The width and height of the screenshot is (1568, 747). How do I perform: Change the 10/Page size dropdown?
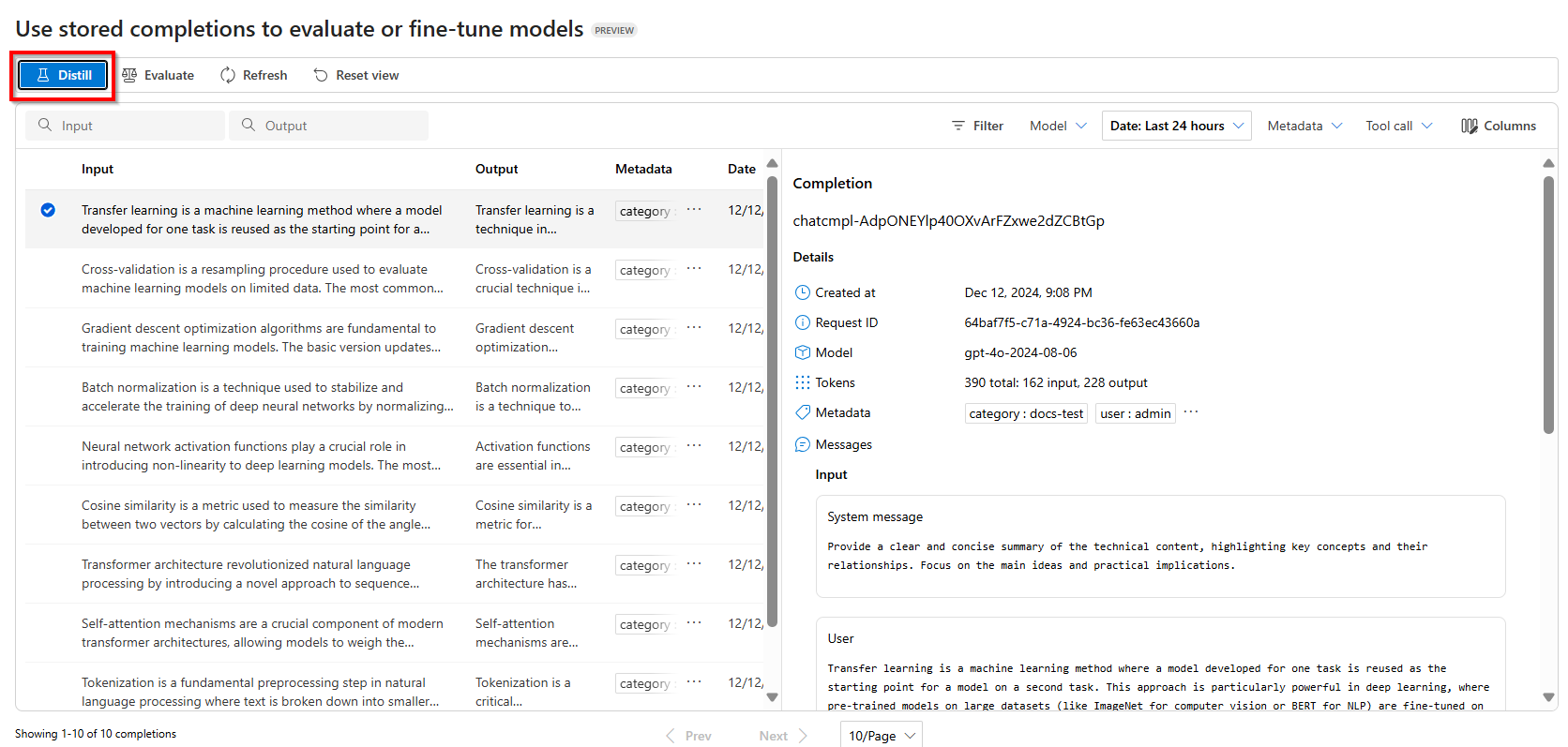(x=881, y=736)
